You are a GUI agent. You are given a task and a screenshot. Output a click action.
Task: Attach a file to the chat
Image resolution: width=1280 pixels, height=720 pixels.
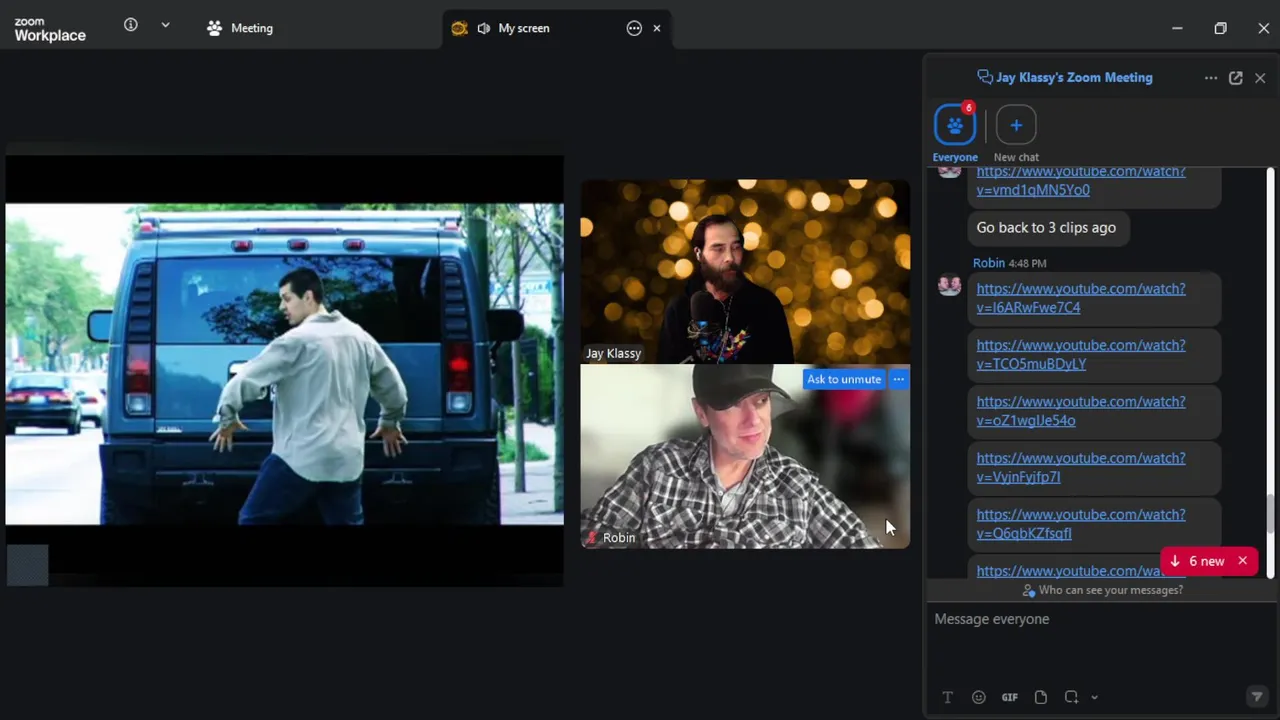[x=1040, y=697]
